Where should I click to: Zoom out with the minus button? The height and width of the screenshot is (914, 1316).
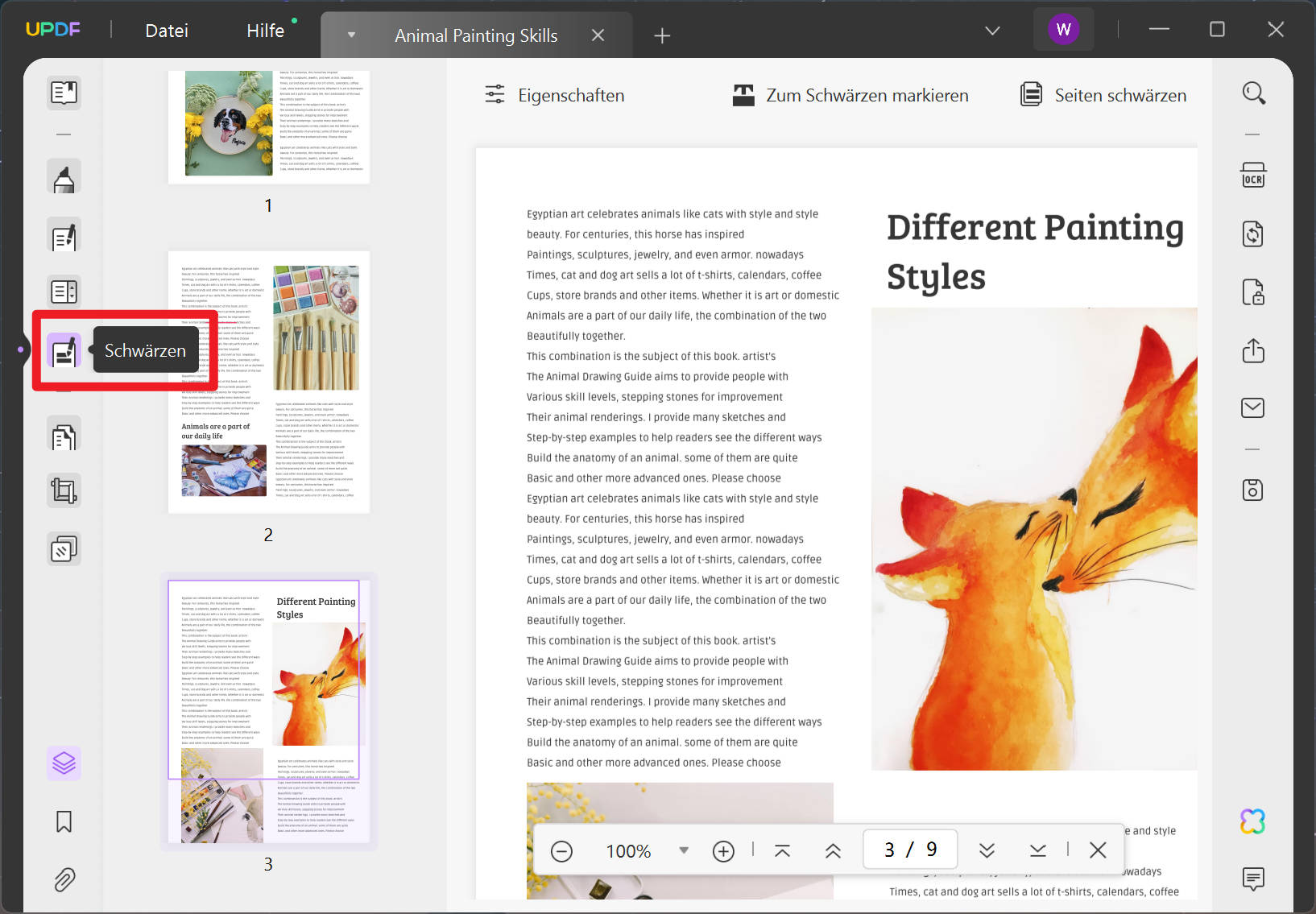561,851
